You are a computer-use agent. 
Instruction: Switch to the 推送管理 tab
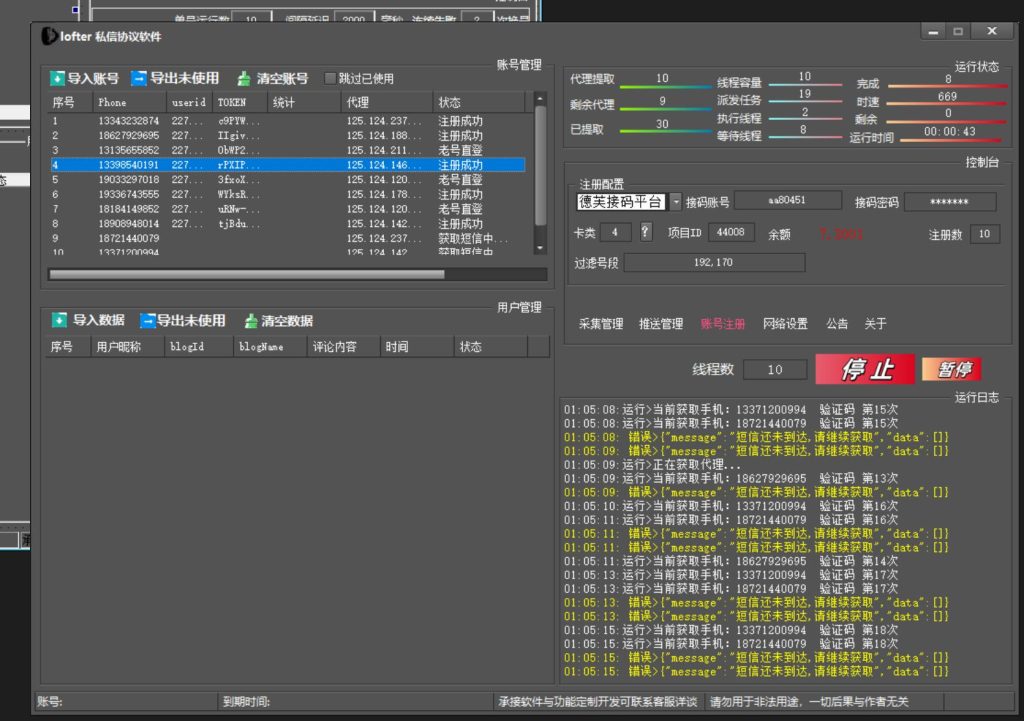coord(661,324)
